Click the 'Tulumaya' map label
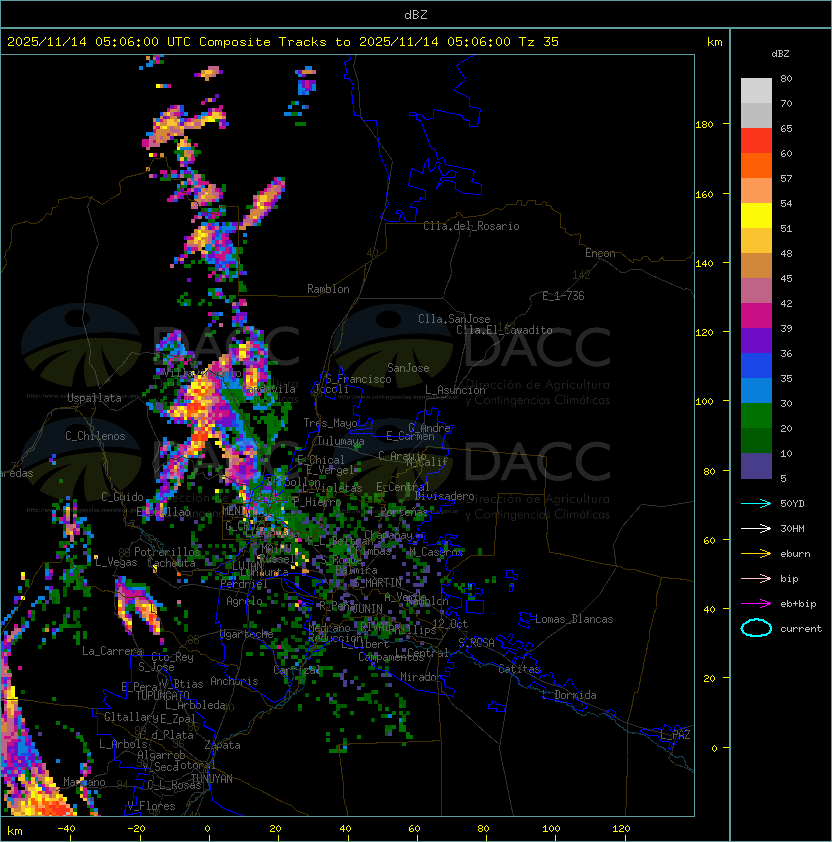 pos(341,441)
